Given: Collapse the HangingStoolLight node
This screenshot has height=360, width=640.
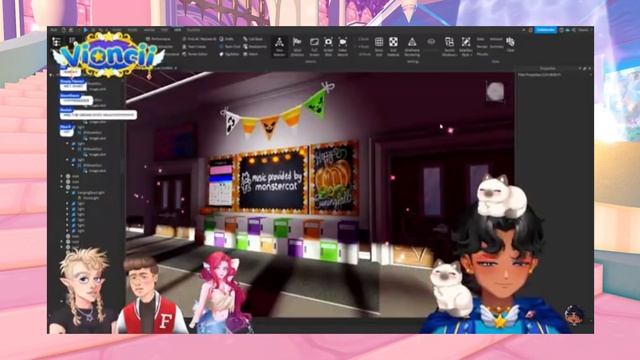Looking at the screenshot, I should [67, 193].
